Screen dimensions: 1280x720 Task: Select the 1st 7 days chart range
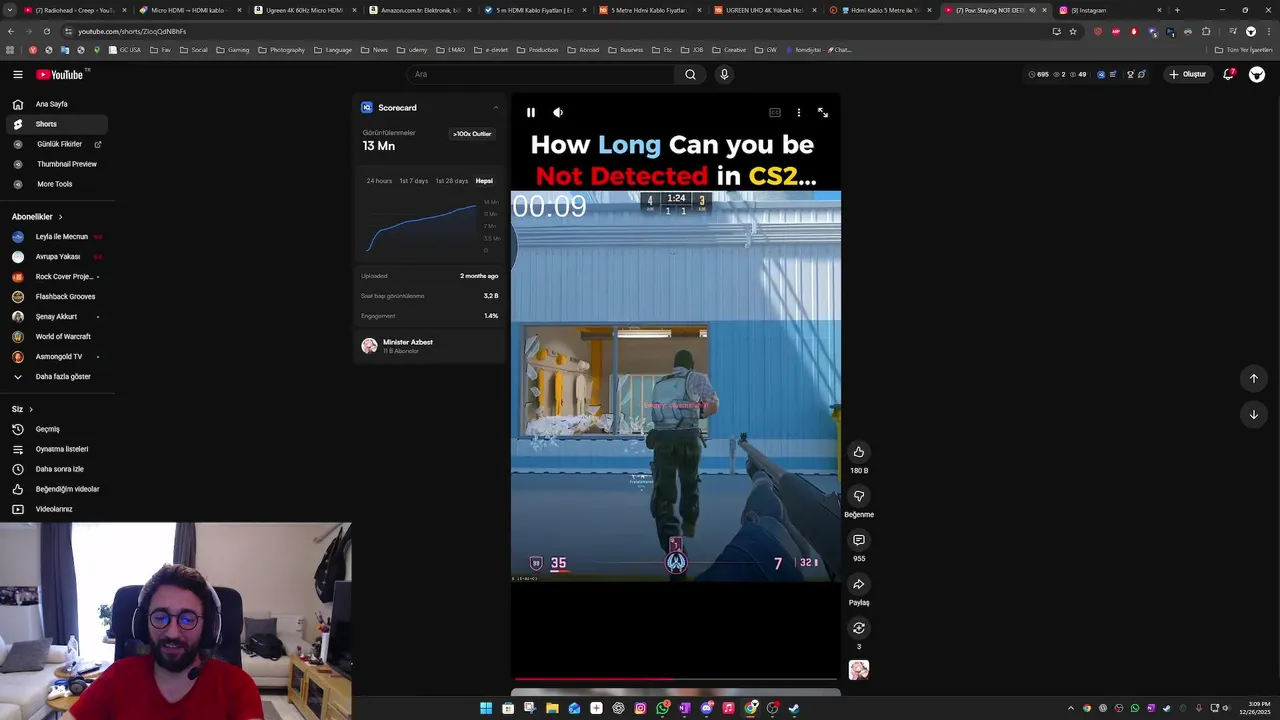(413, 181)
